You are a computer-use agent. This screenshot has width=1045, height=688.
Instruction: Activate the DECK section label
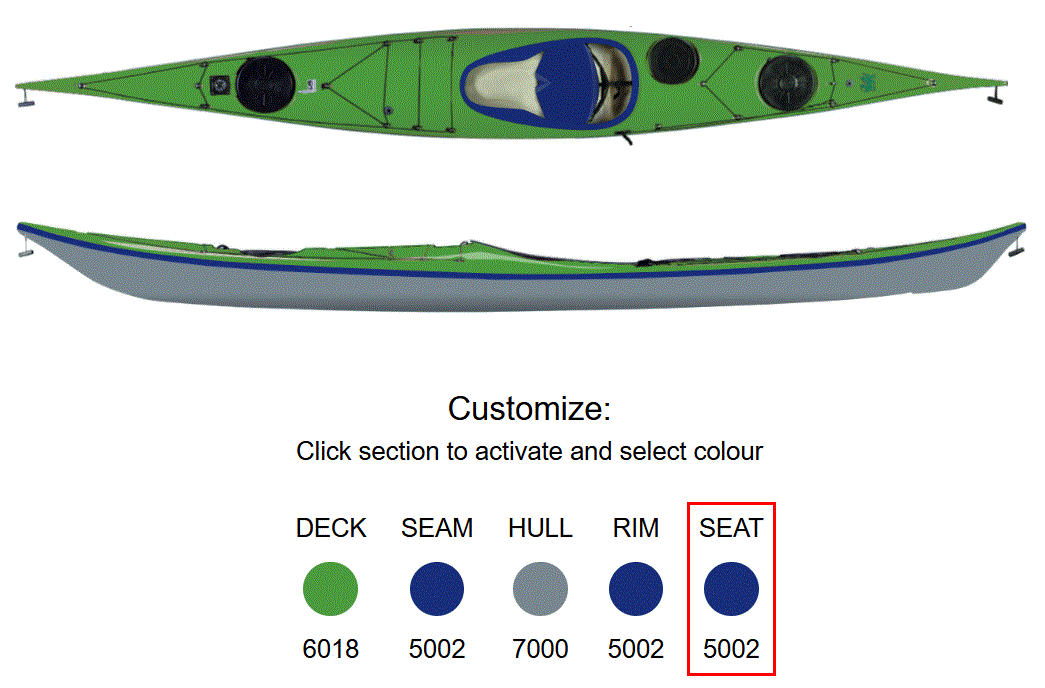click(x=331, y=528)
